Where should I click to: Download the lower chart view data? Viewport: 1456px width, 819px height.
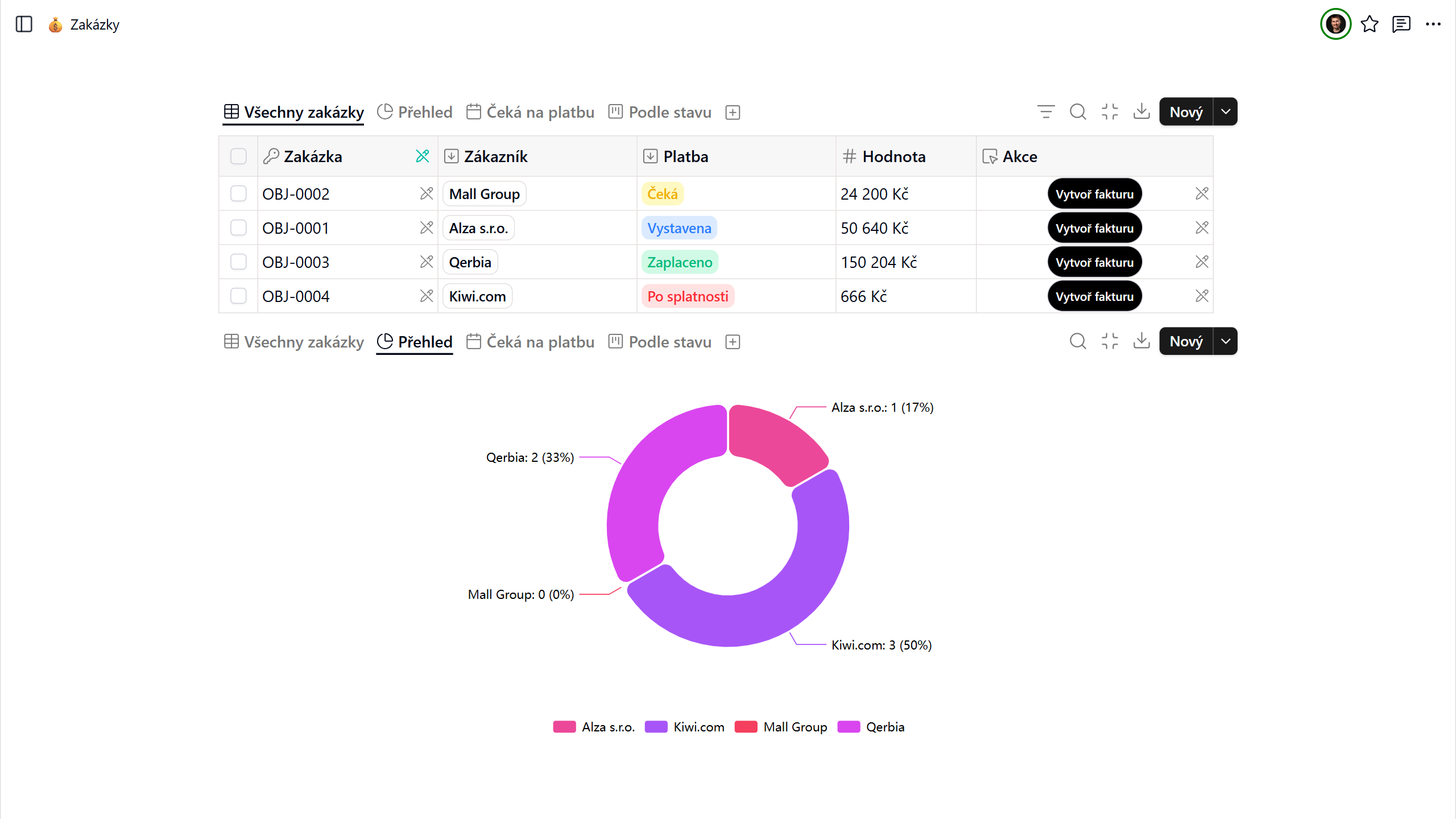pyautogui.click(x=1141, y=341)
